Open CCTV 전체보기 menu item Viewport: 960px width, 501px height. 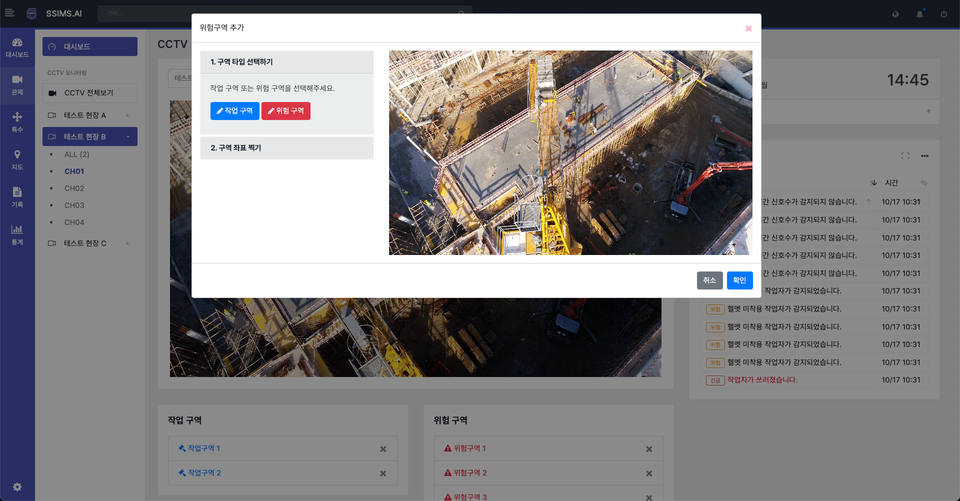point(90,93)
